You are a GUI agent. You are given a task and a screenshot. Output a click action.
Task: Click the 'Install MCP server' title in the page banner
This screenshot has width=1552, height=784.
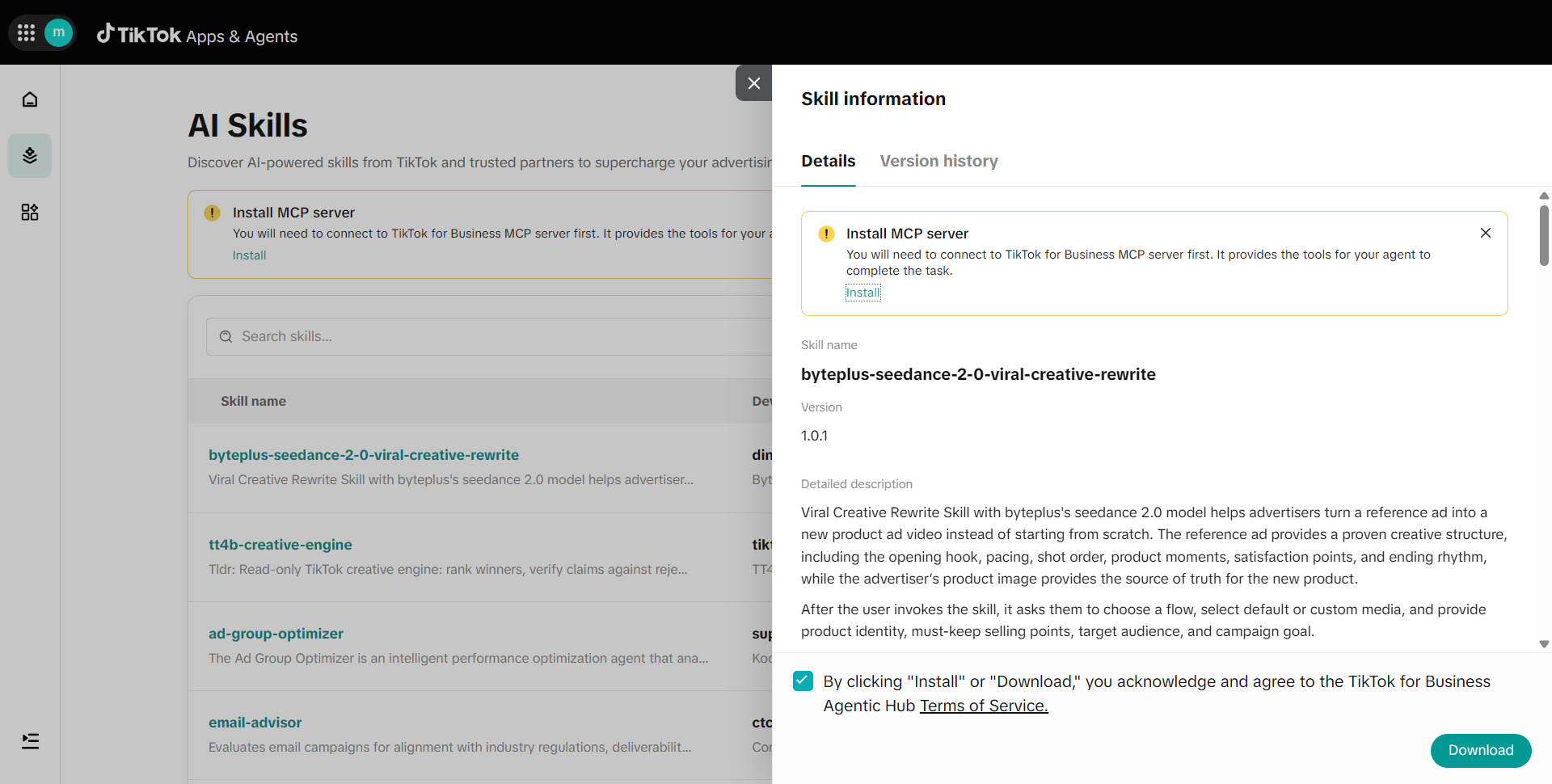pos(293,213)
